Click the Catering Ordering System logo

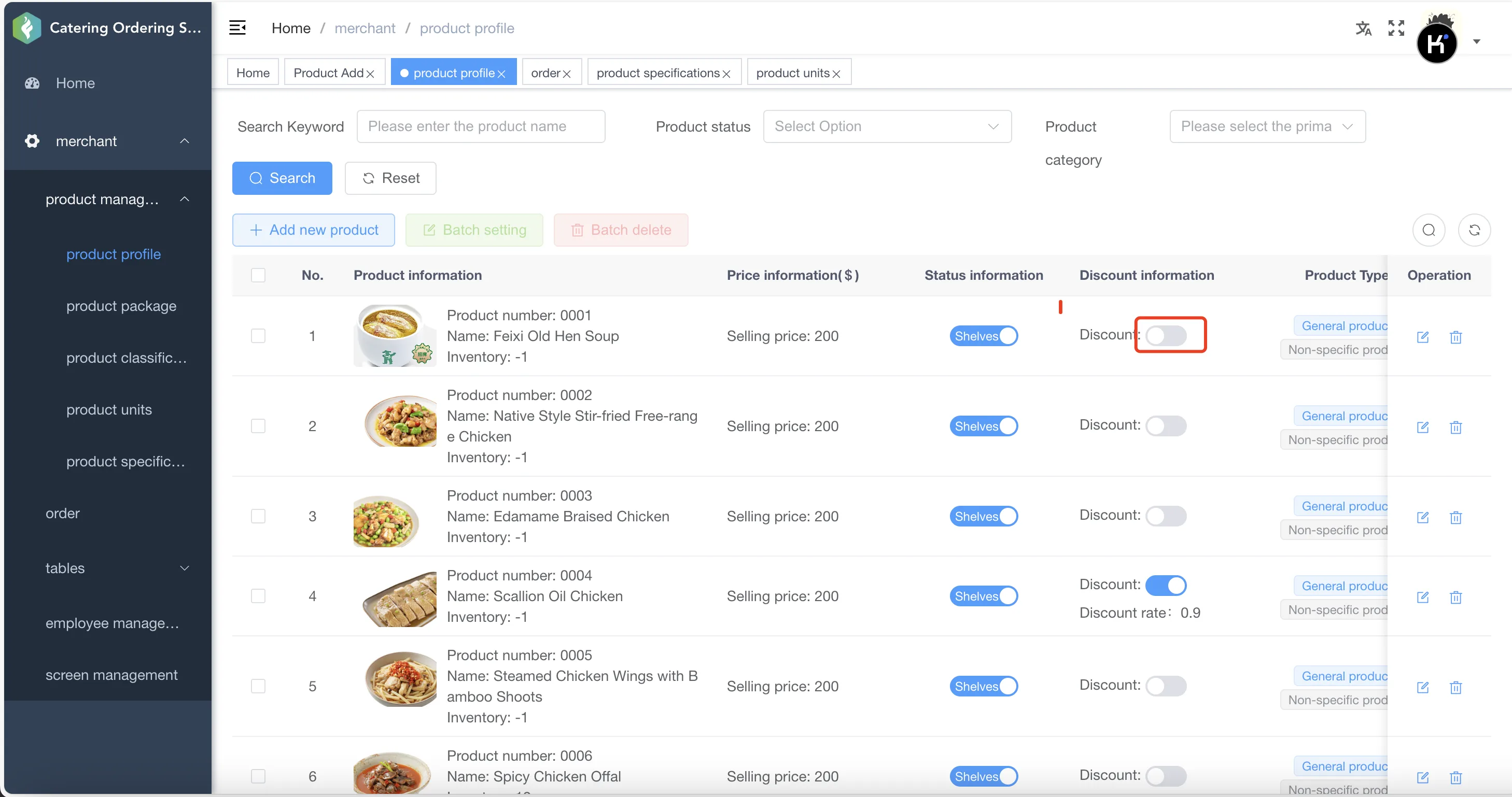click(26, 27)
